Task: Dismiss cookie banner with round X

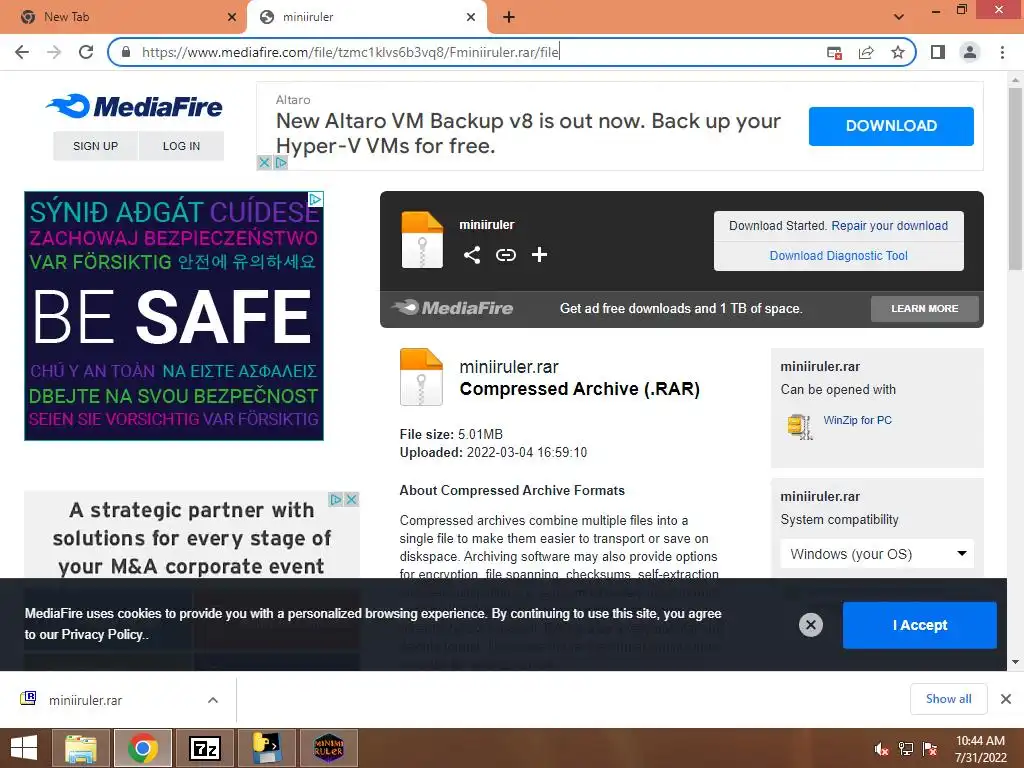Action: pos(810,625)
